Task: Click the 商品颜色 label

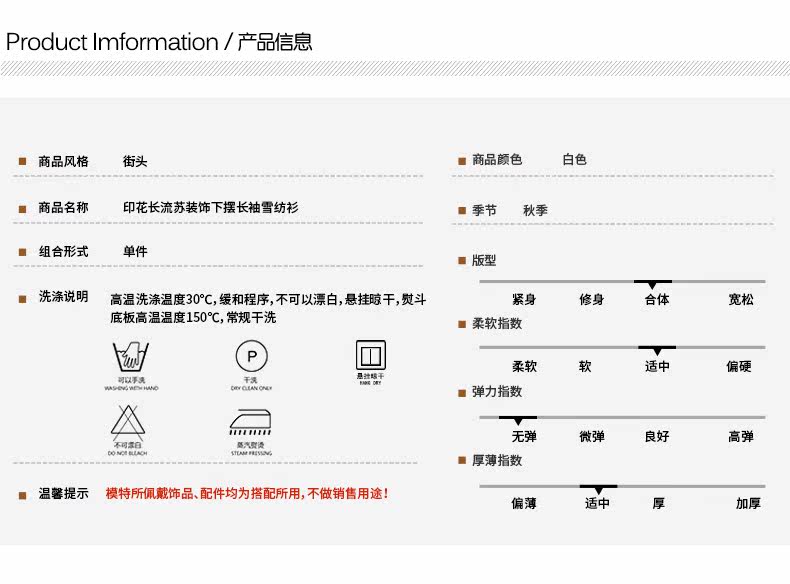Action: (x=497, y=160)
